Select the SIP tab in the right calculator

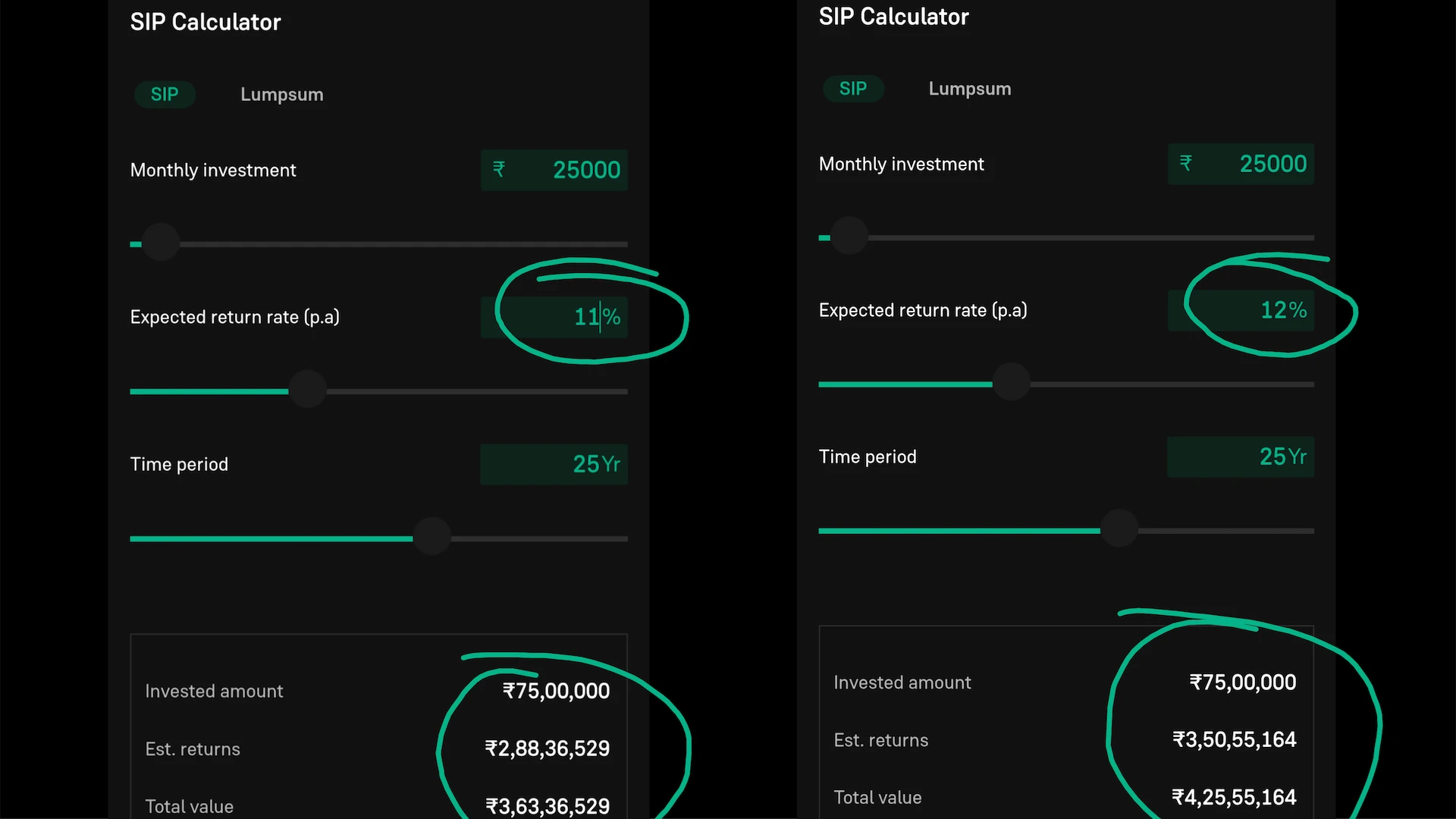coord(853,89)
